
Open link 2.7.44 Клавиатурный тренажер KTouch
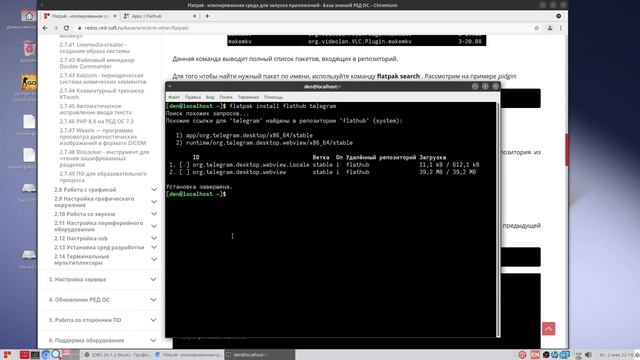click(102, 93)
